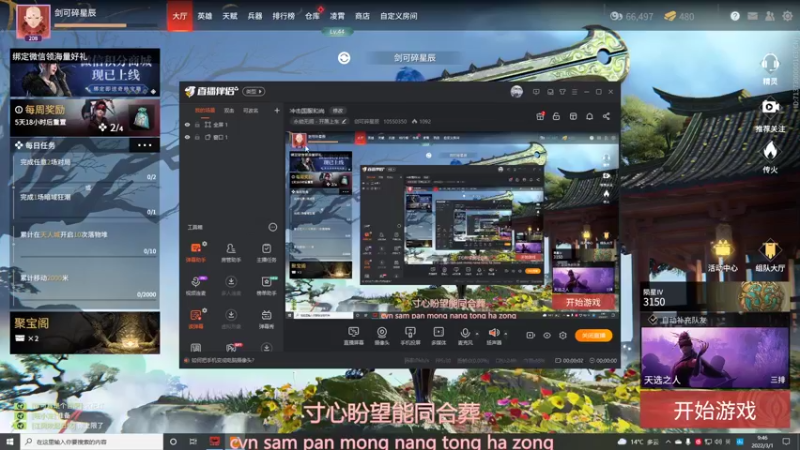Open the gift box icon with red badge

click(540, 116)
